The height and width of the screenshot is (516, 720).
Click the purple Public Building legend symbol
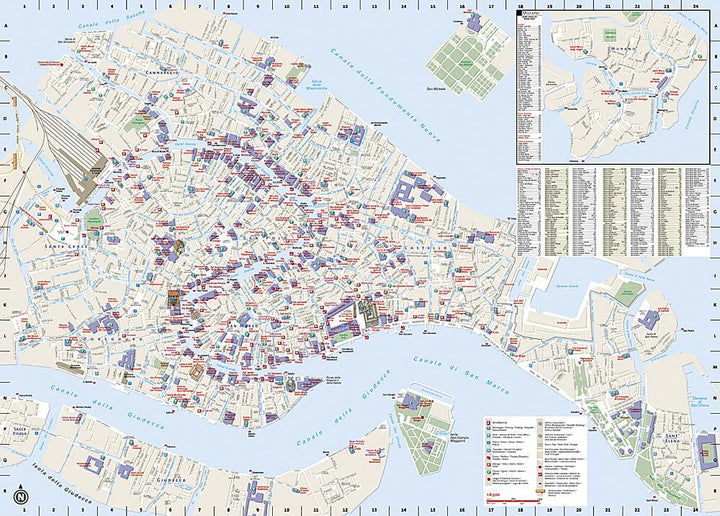[540, 424]
